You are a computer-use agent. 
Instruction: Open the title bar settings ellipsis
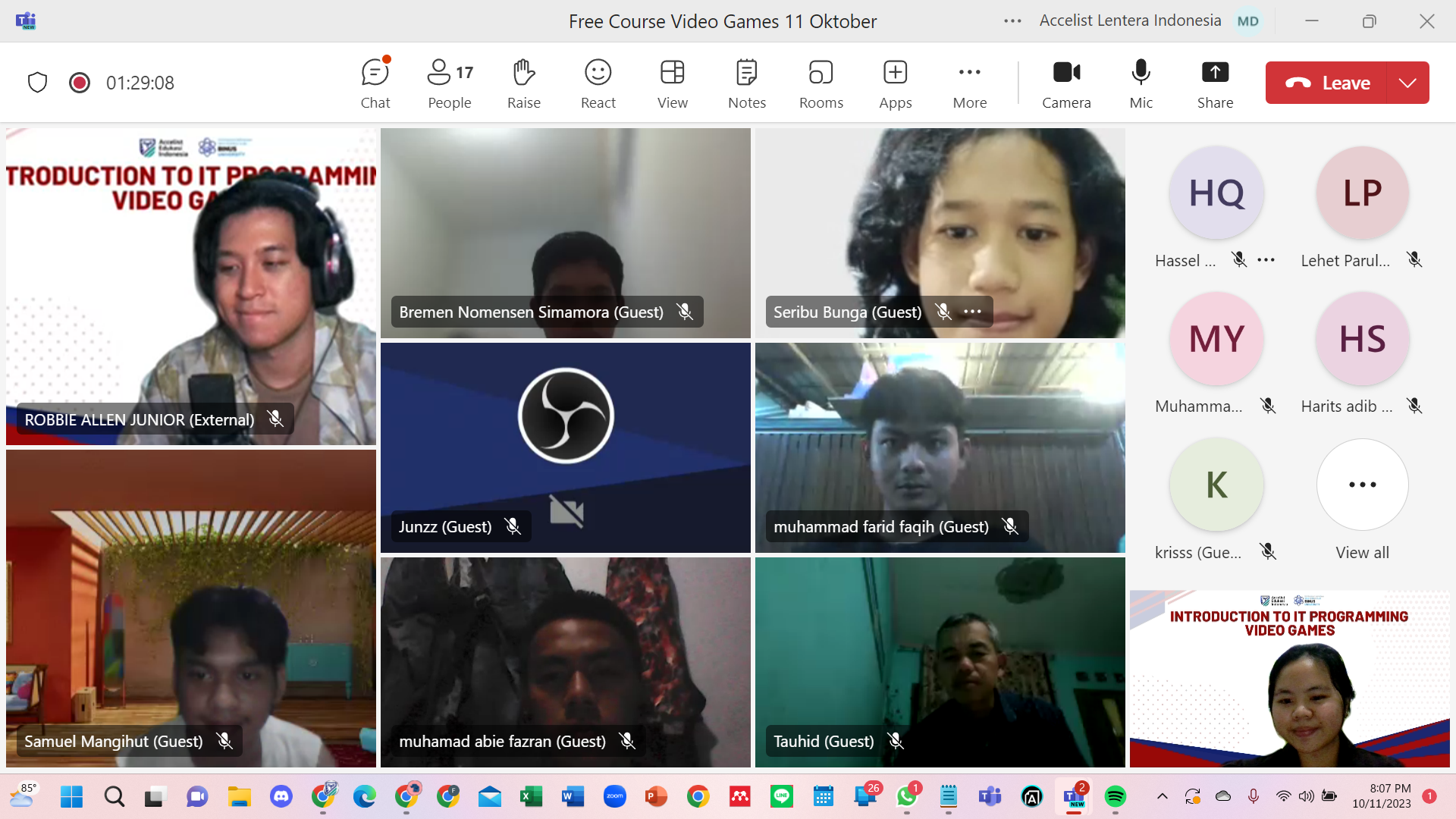[x=1012, y=21]
